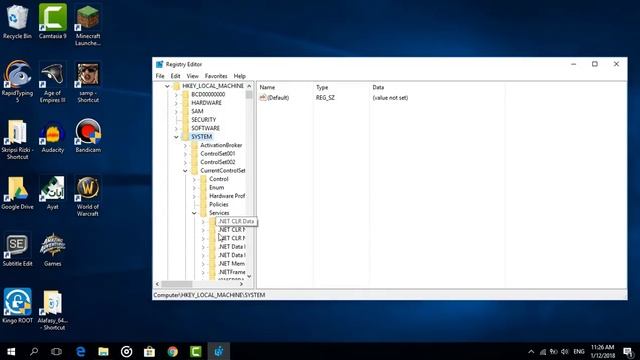Click the (value not set) data cell
This screenshot has width=640, height=360.
390,98
